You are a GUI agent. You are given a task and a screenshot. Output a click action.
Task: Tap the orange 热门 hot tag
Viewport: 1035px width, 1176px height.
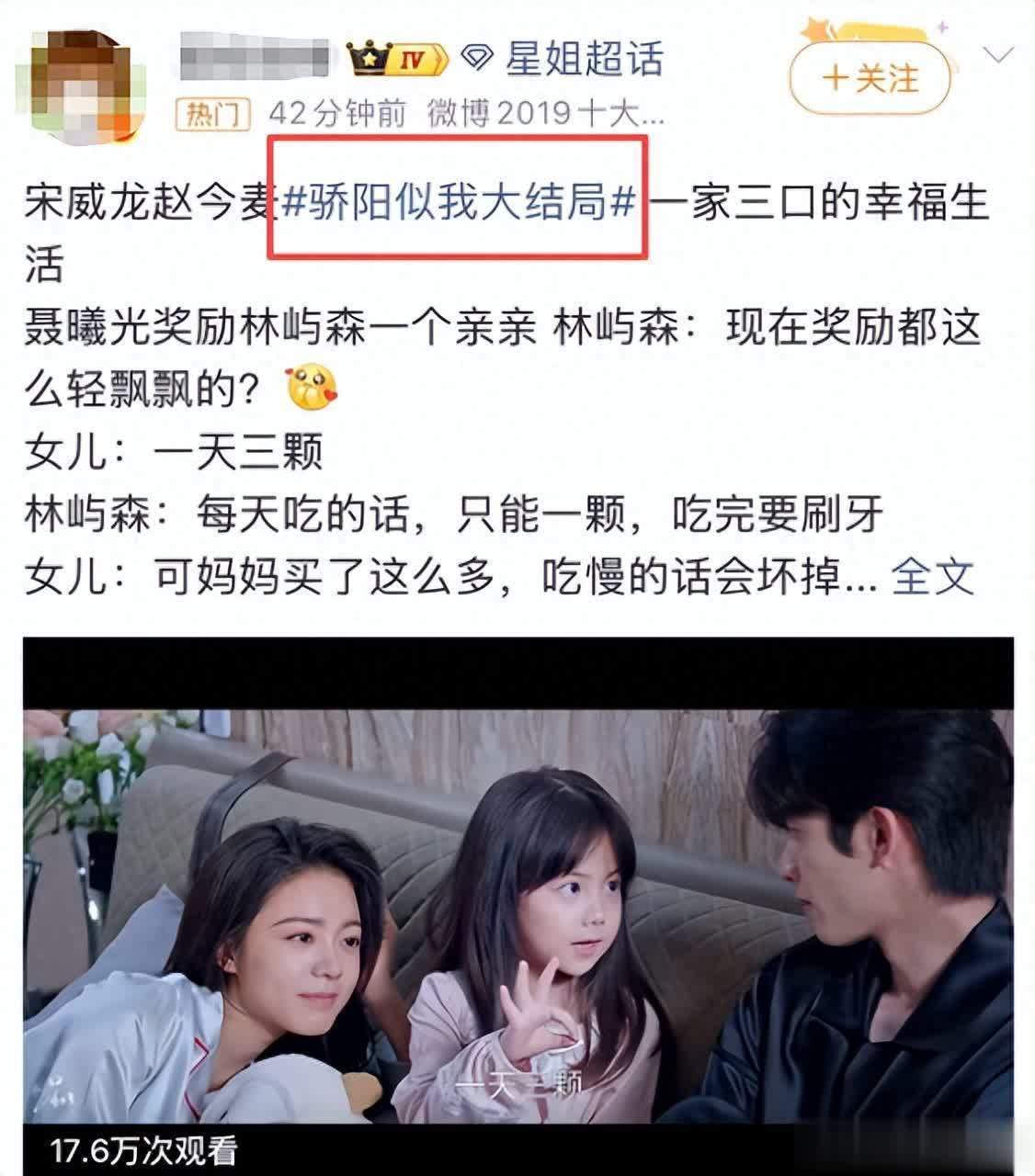point(213,115)
